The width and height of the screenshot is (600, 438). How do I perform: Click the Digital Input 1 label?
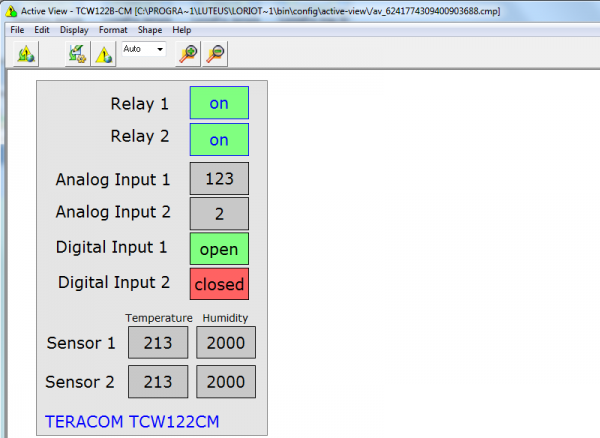[112, 247]
